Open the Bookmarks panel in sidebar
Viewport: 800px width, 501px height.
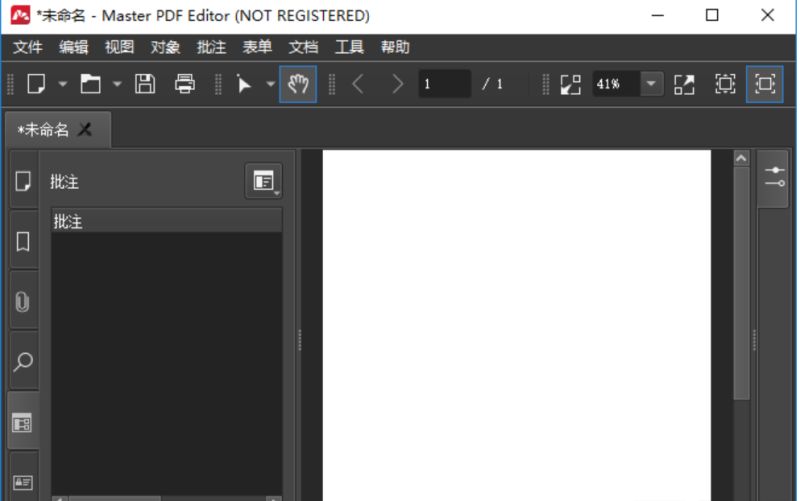23,241
